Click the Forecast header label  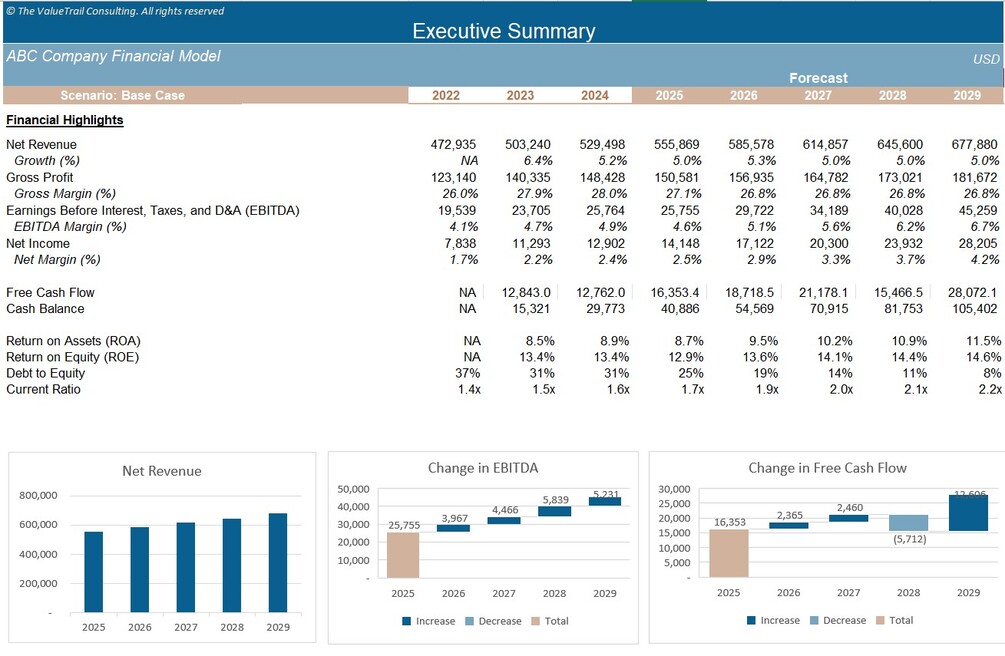[818, 78]
